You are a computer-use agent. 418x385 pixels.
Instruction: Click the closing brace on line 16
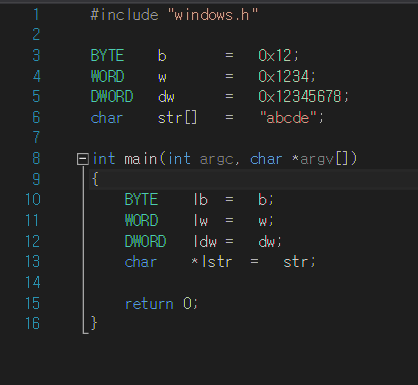94,323
